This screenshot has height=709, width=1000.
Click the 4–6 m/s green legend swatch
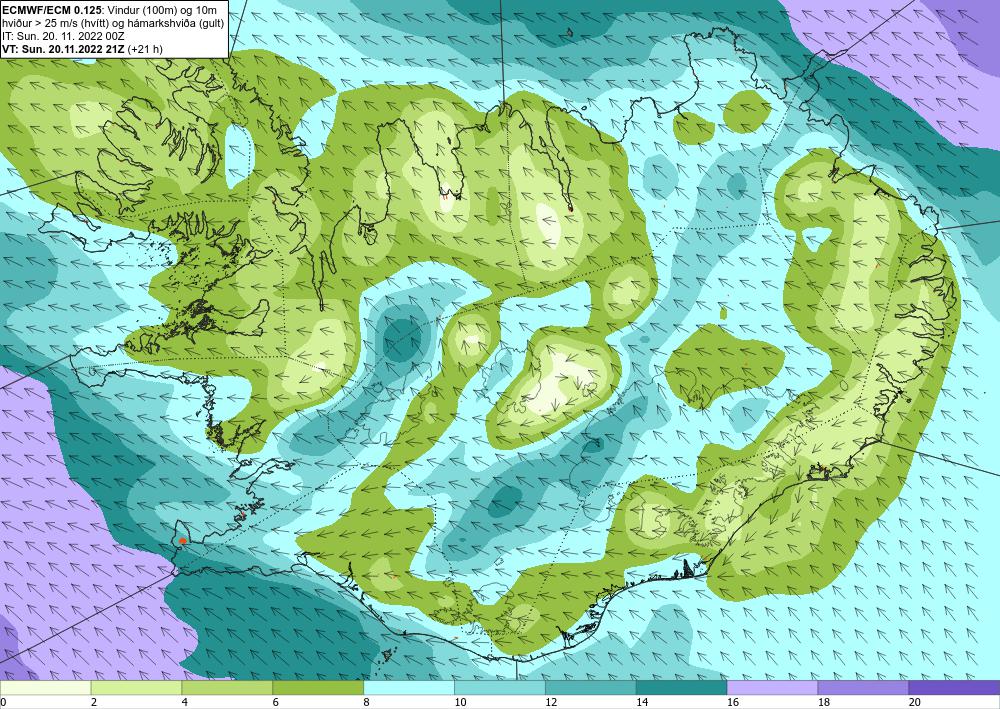pos(227,688)
